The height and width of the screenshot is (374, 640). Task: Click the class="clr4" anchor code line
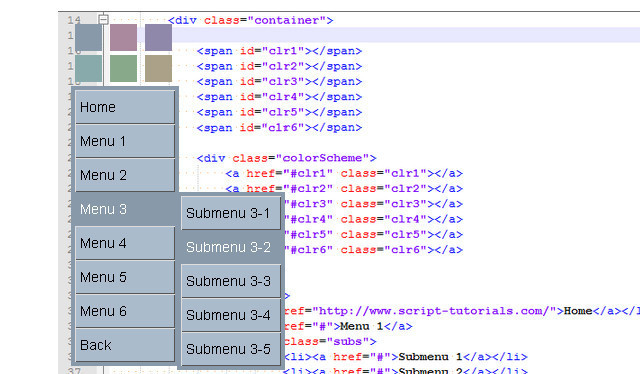click(x=374, y=219)
